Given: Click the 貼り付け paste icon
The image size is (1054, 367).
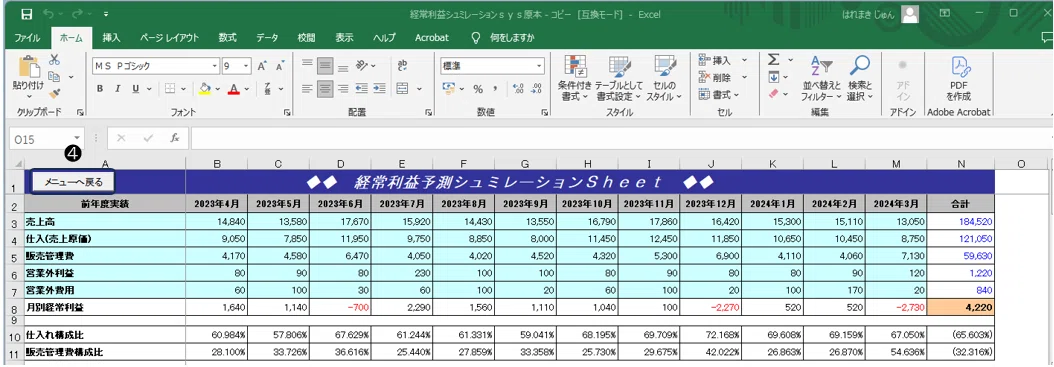Looking at the screenshot, I should click(x=28, y=68).
